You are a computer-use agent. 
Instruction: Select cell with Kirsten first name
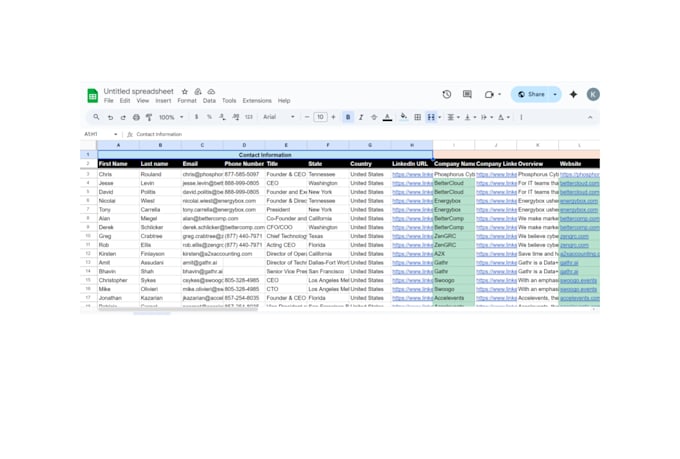(x=118, y=254)
